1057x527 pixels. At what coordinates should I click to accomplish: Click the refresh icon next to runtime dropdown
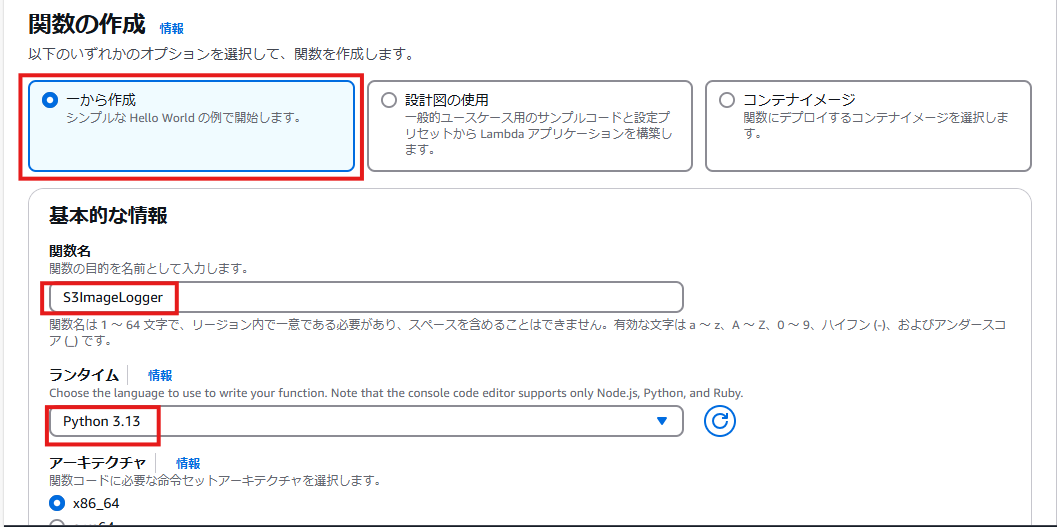pos(720,421)
